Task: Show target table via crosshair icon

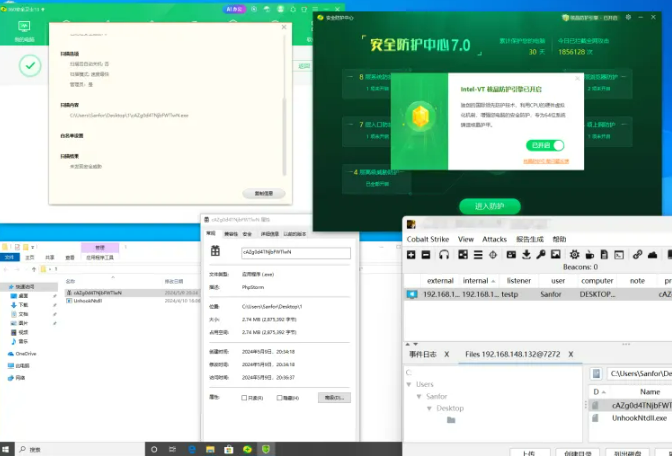Action: pos(493,255)
